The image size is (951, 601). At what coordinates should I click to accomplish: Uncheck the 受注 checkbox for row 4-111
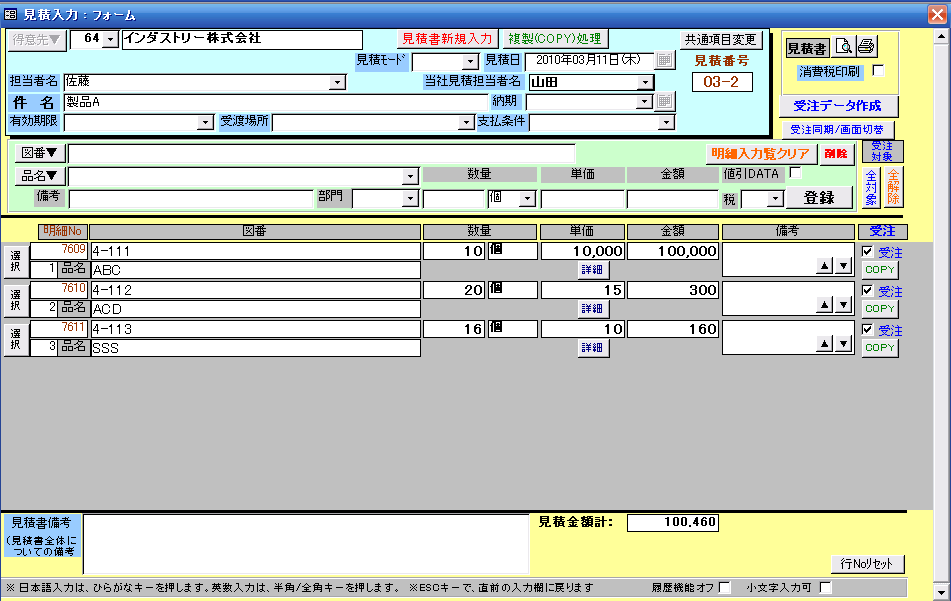(x=867, y=252)
